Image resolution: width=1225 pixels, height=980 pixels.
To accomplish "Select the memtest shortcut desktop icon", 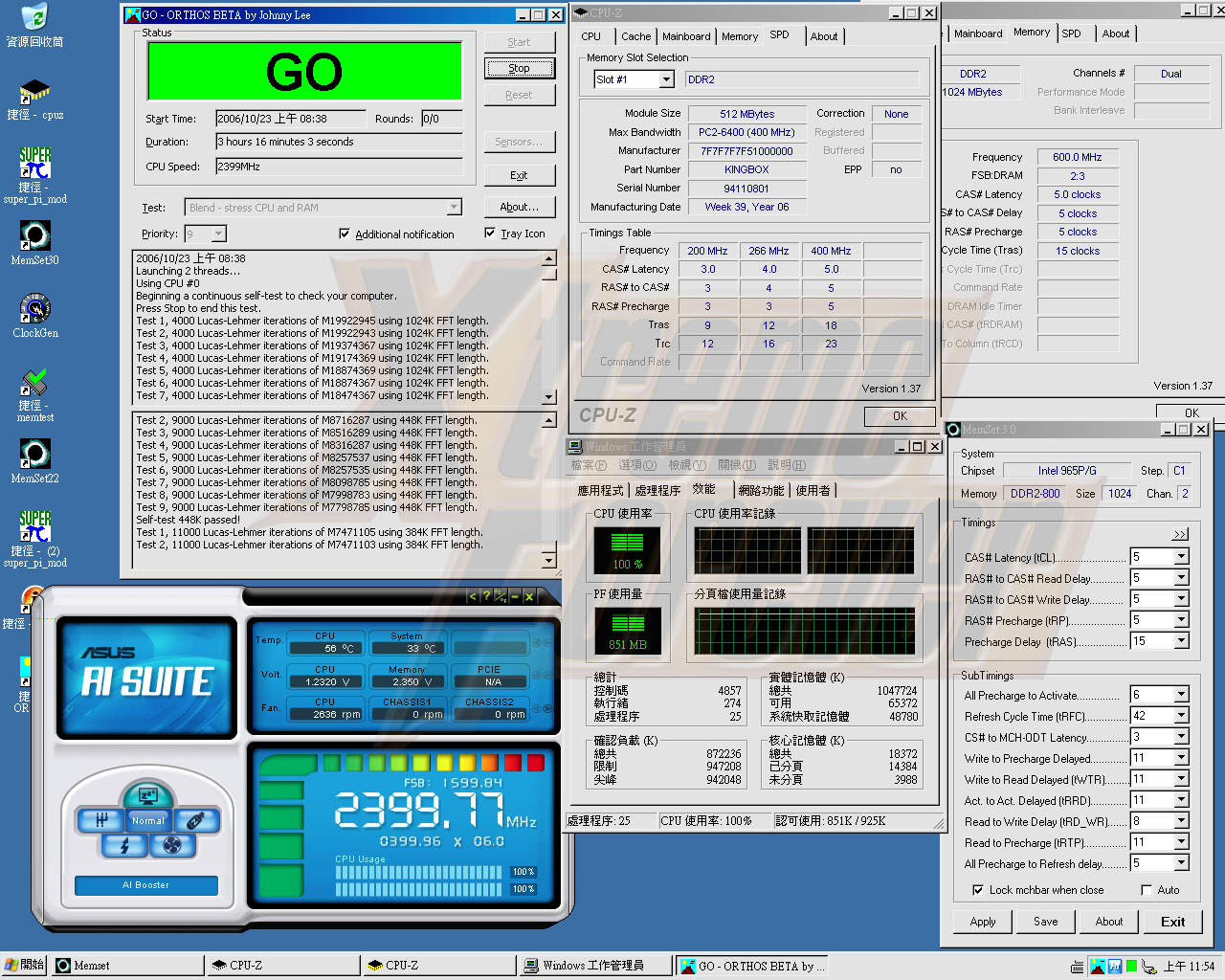I will coord(34,396).
